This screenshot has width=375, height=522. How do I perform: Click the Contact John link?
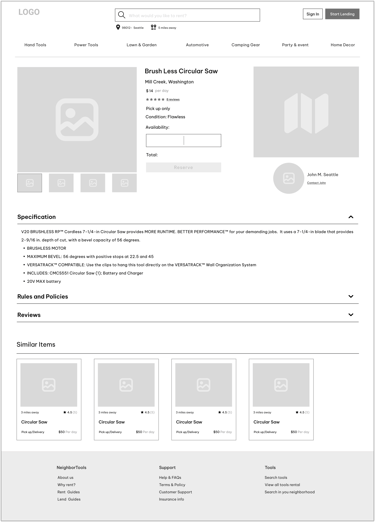click(x=316, y=183)
